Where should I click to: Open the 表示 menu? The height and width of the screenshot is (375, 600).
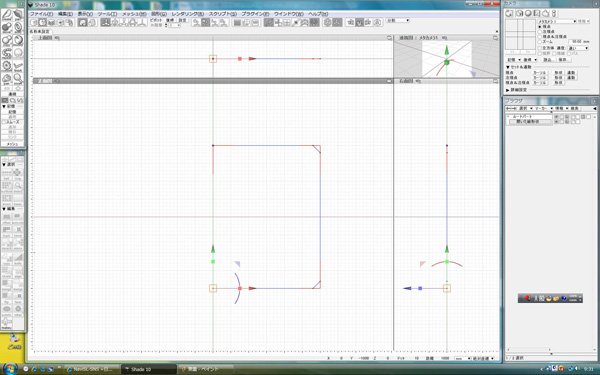[85, 14]
